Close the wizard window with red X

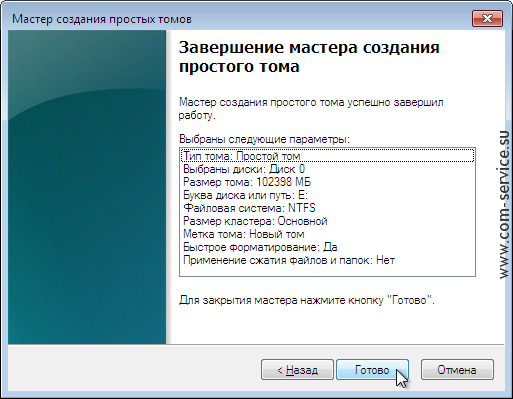pos(487,18)
